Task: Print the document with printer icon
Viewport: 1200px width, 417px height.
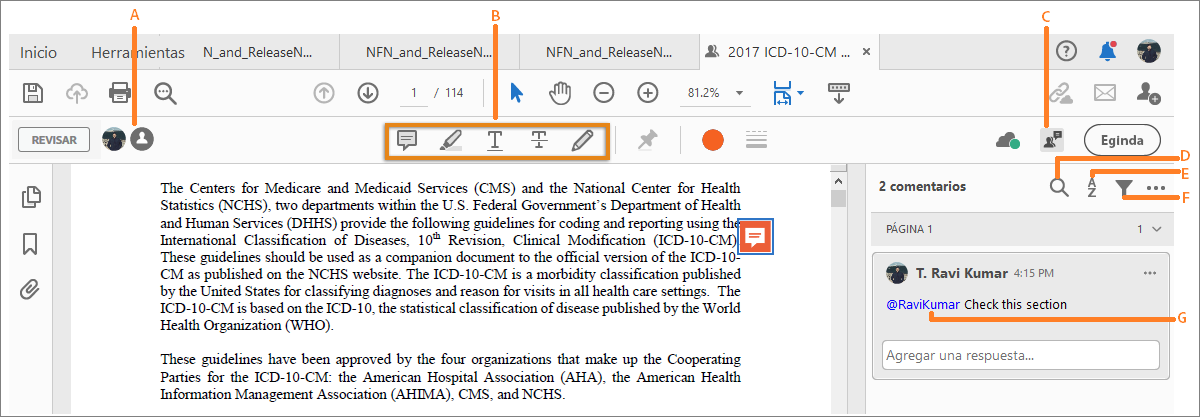Action: point(120,93)
